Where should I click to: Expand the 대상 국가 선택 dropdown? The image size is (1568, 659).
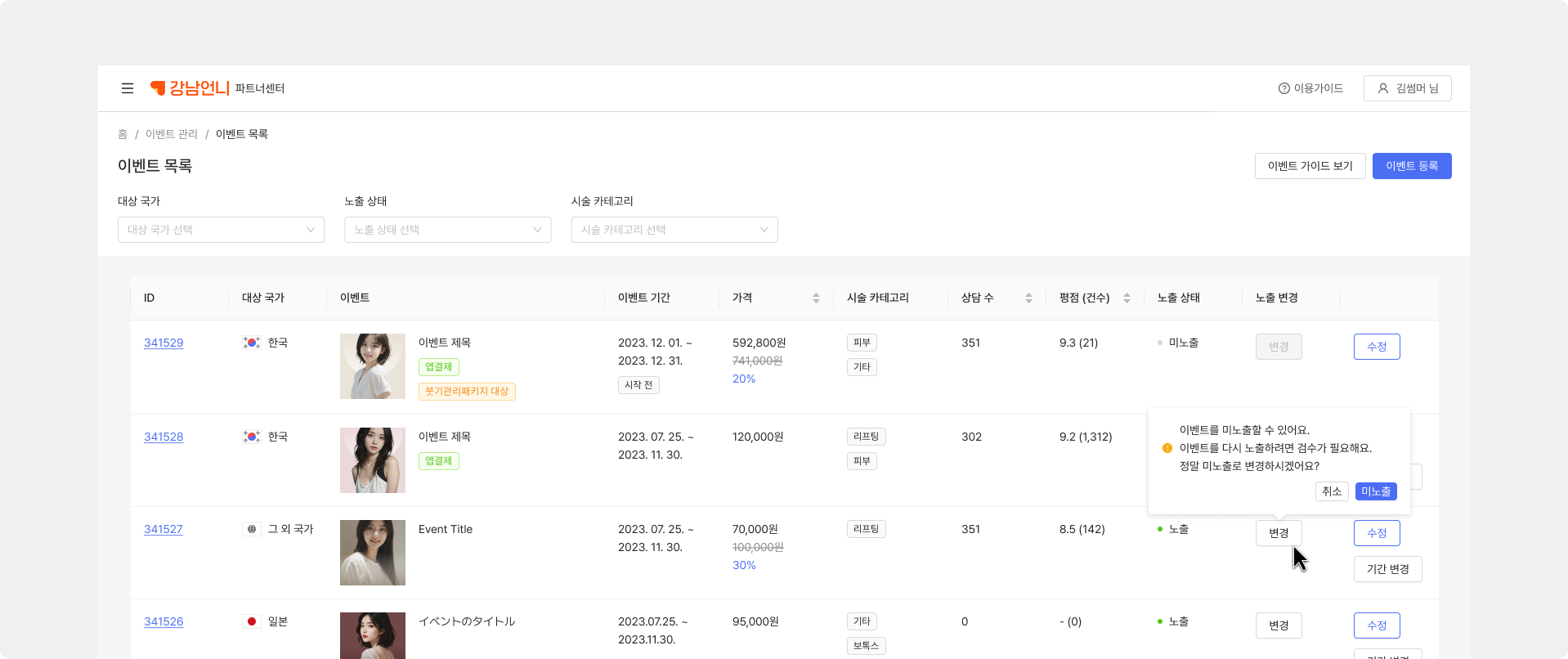(221, 230)
